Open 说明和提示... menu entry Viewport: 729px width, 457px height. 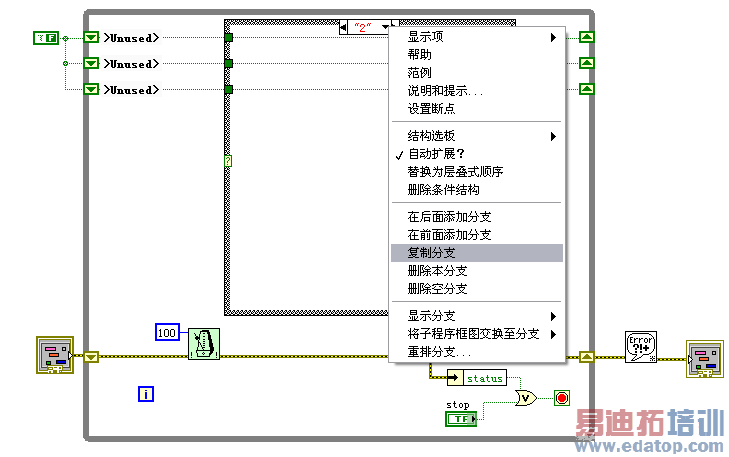477,91
